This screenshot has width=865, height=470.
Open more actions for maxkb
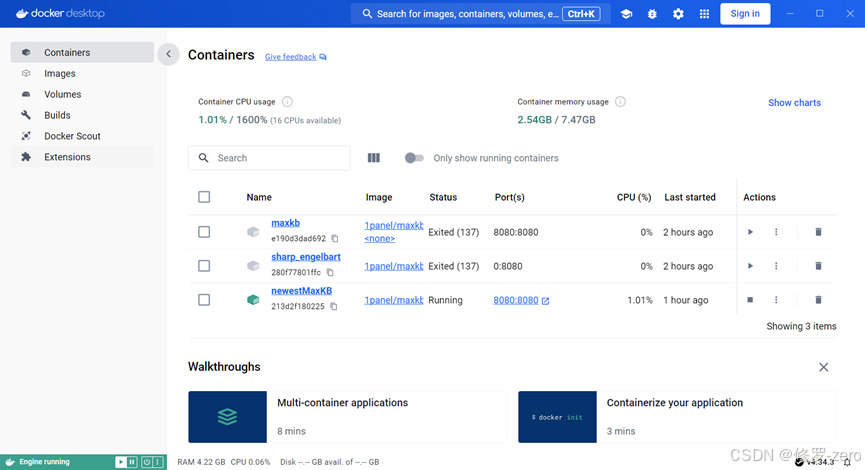click(776, 232)
